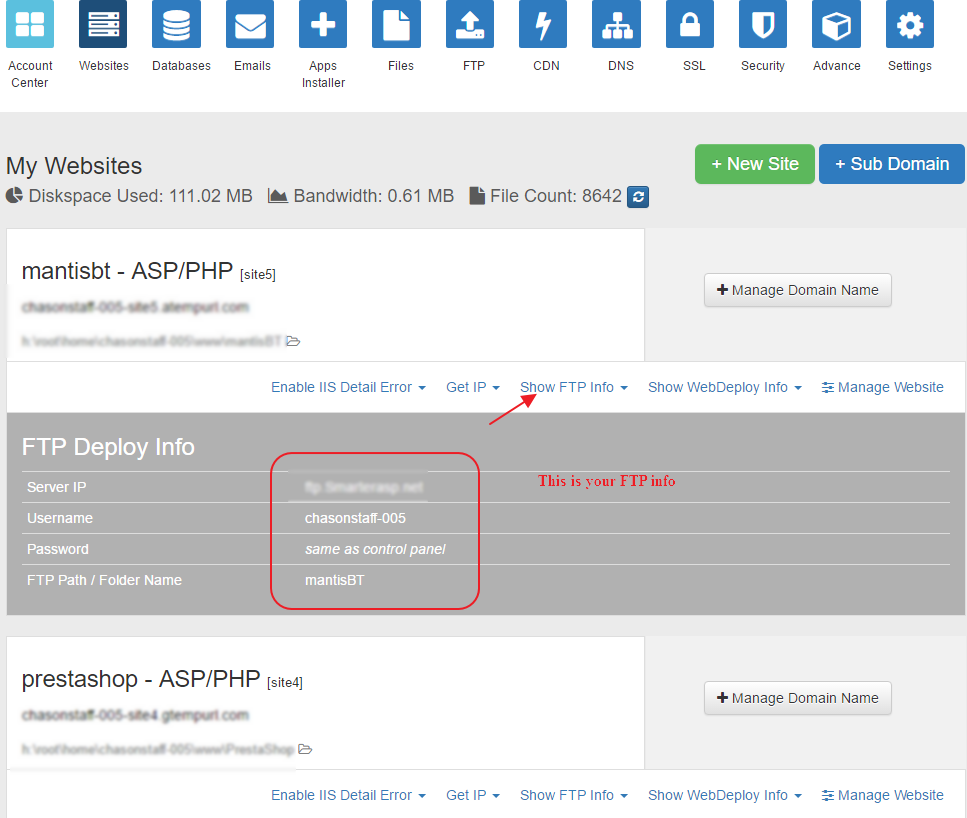Image resolution: width=967 pixels, height=818 pixels.
Task: Go to the Account Center tab
Action: point(29,24)
